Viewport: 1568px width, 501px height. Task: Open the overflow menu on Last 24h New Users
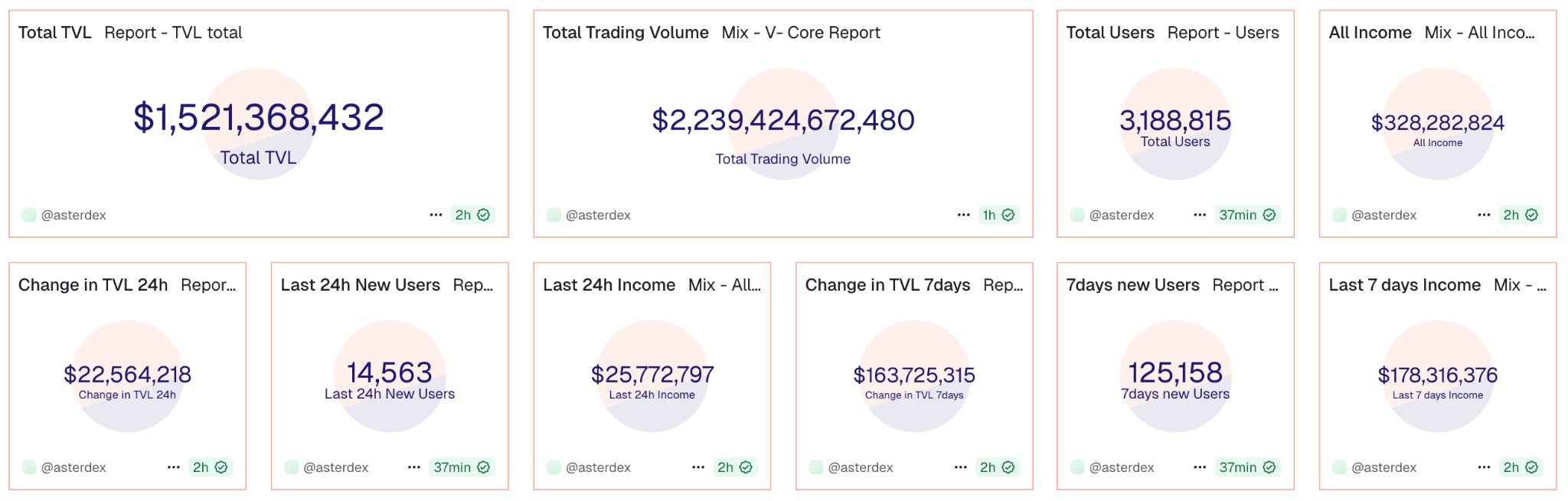413,467
